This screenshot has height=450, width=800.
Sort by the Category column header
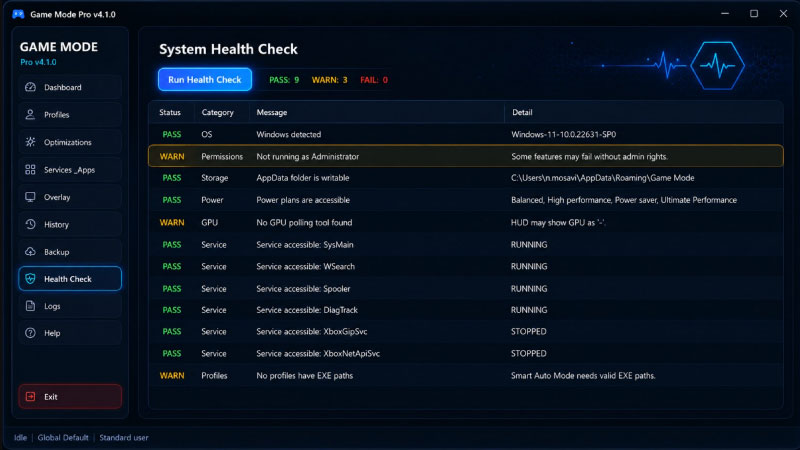coord(217,112)
